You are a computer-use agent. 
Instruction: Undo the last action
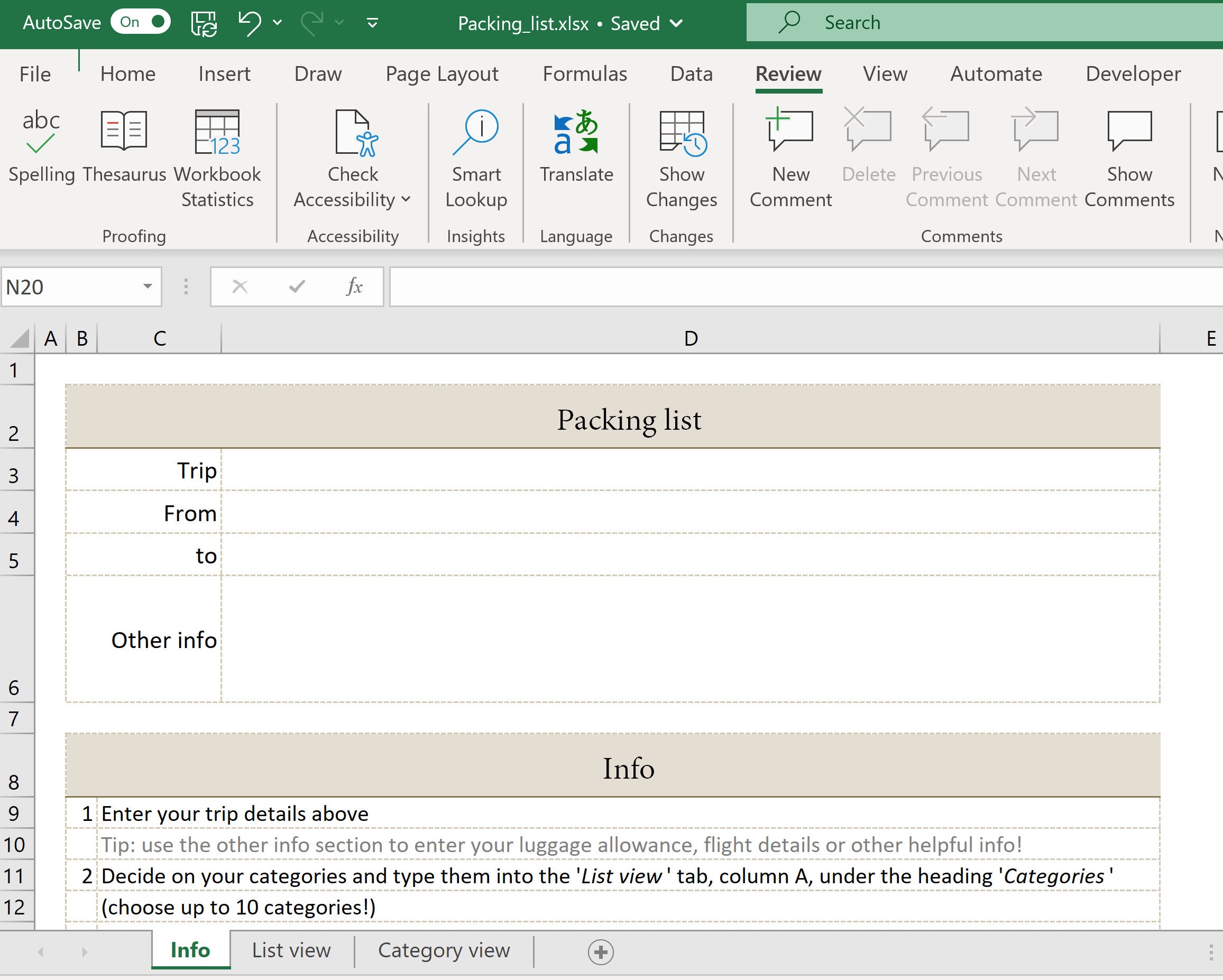251,23
